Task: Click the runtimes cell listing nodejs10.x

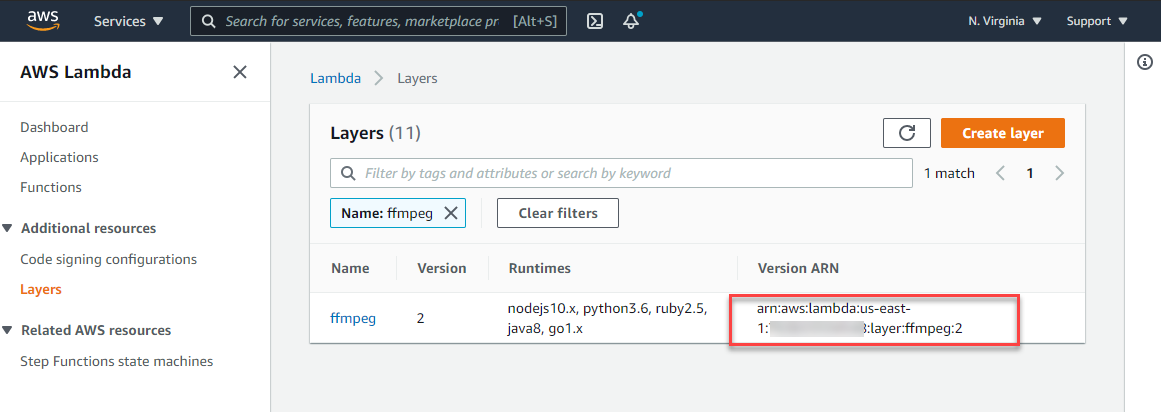Action: click(608, 318)
